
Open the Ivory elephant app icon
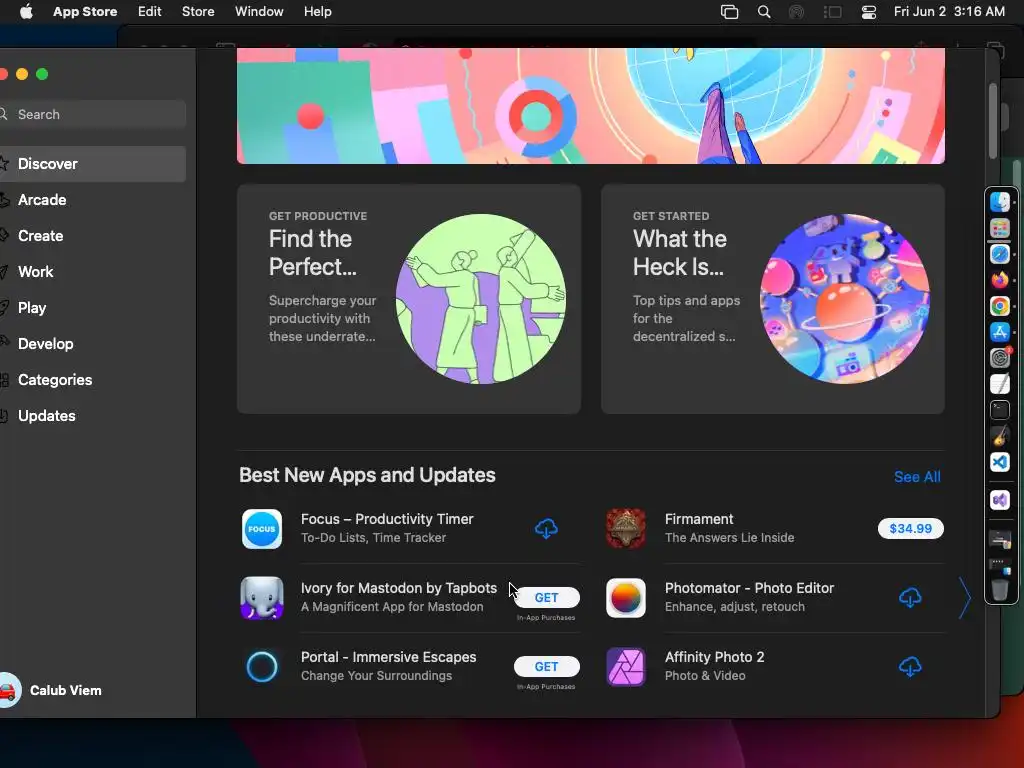262,598
